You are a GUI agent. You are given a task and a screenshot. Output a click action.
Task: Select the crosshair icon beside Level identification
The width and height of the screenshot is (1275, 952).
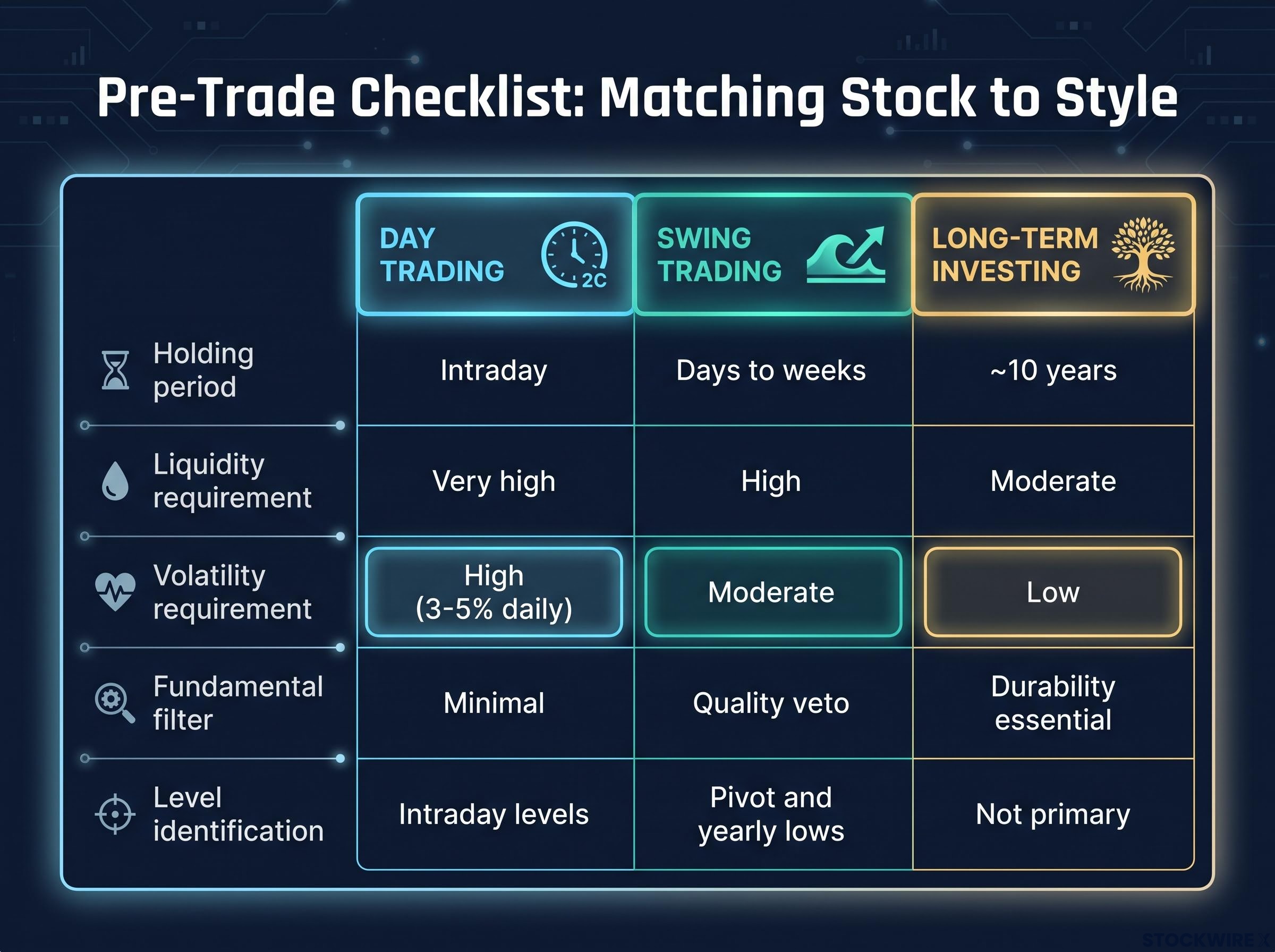point(115,814)
